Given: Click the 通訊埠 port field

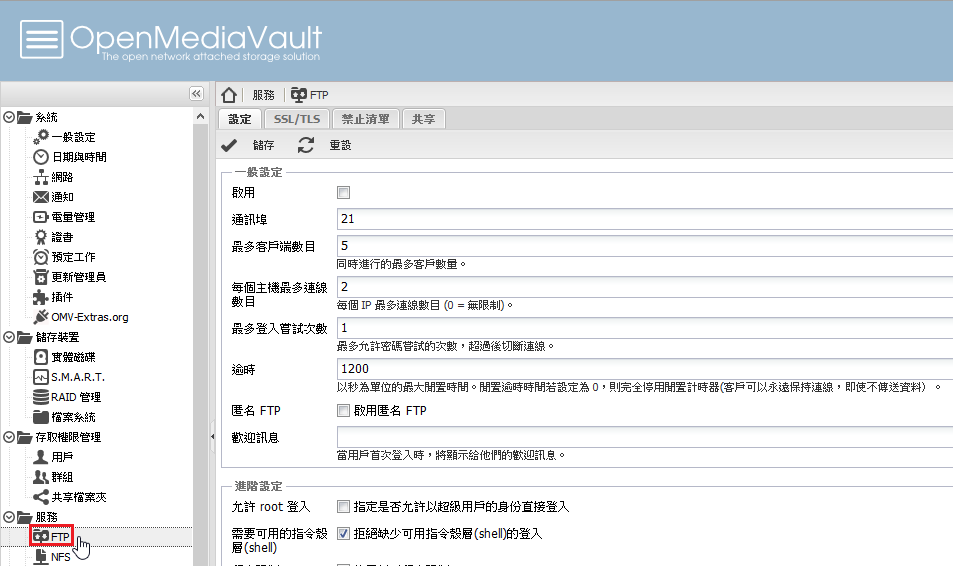Looking at the screenshot, I should point(645,219).
